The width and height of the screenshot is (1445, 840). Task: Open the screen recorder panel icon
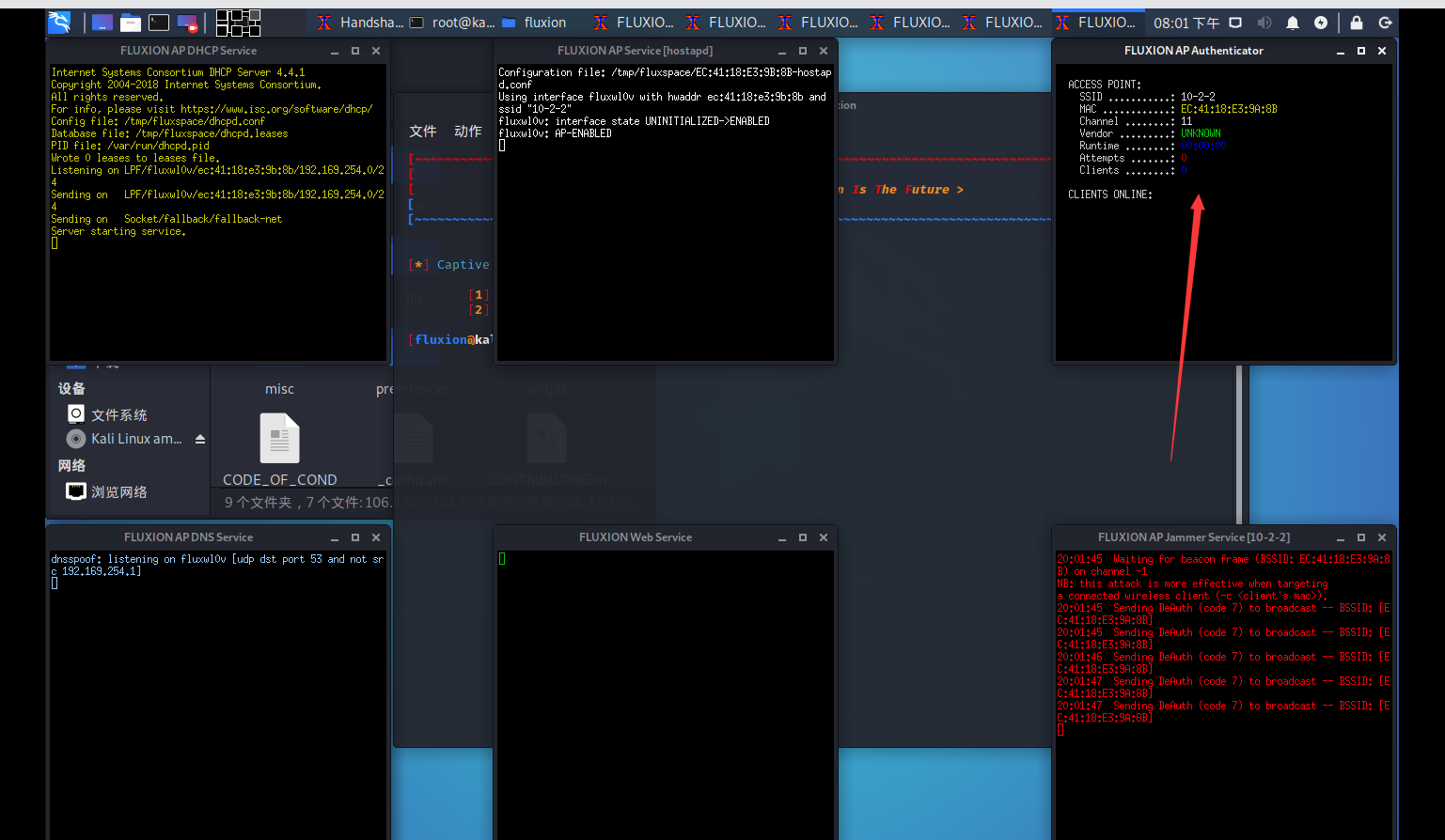187,23
